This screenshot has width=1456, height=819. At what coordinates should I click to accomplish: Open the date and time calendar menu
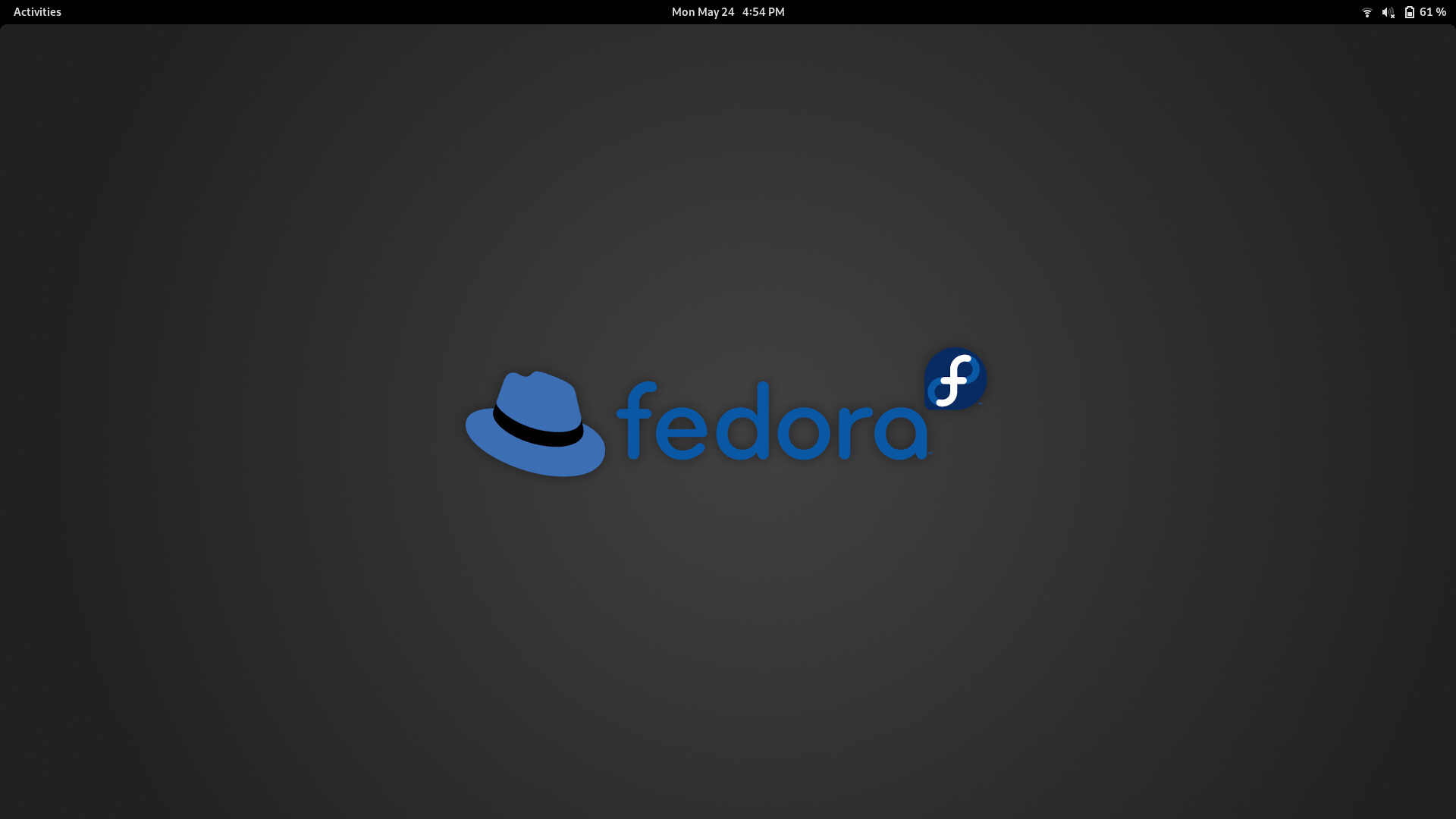[x=728, y=12]
